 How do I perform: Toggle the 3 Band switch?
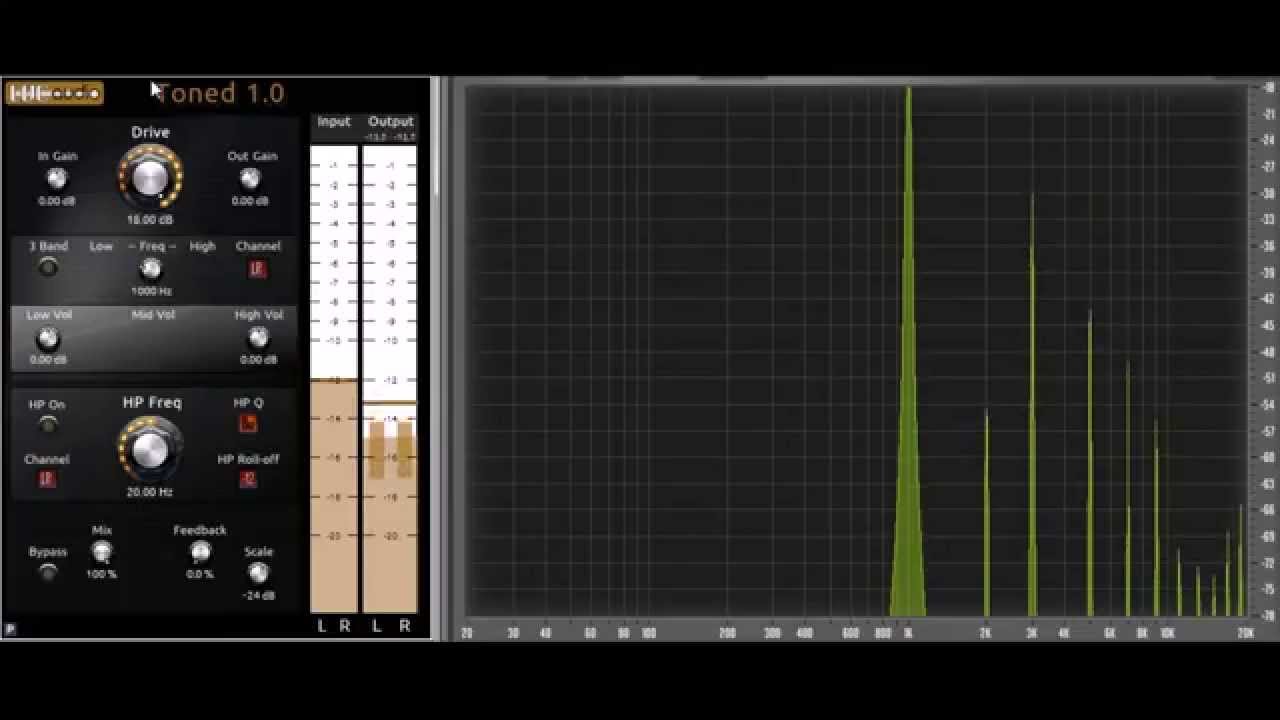(x=47, y=267)
